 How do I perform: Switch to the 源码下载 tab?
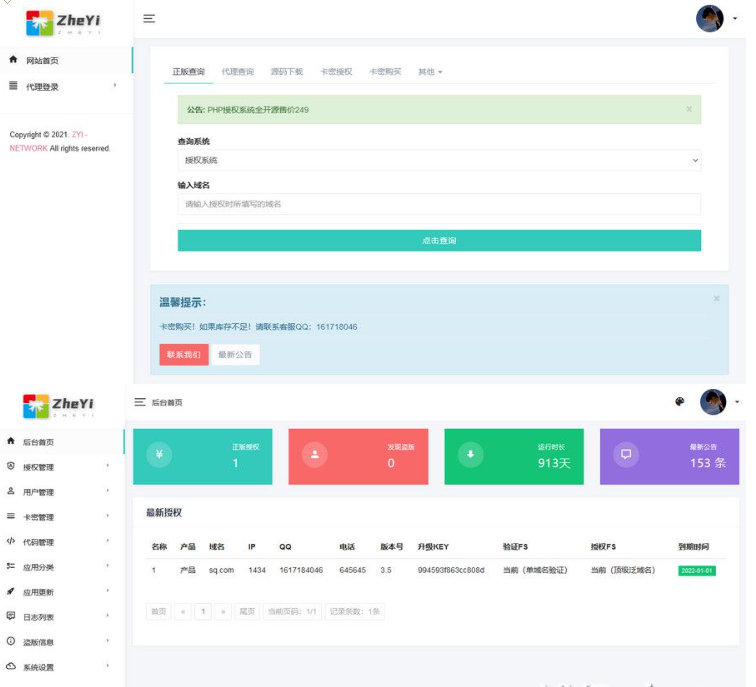(286, 72)
